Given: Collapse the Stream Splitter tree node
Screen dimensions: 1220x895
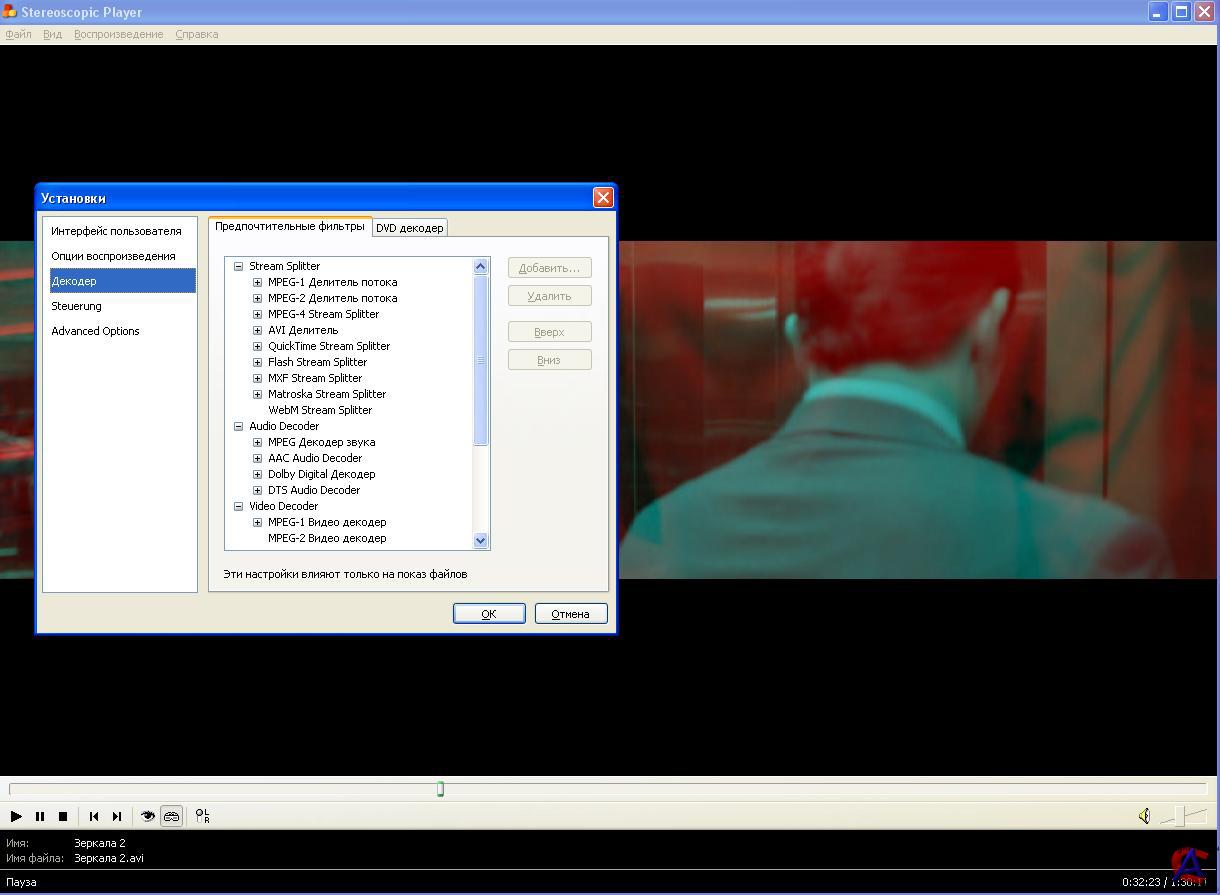Looking at the screenshot, I should click(238, 266).
